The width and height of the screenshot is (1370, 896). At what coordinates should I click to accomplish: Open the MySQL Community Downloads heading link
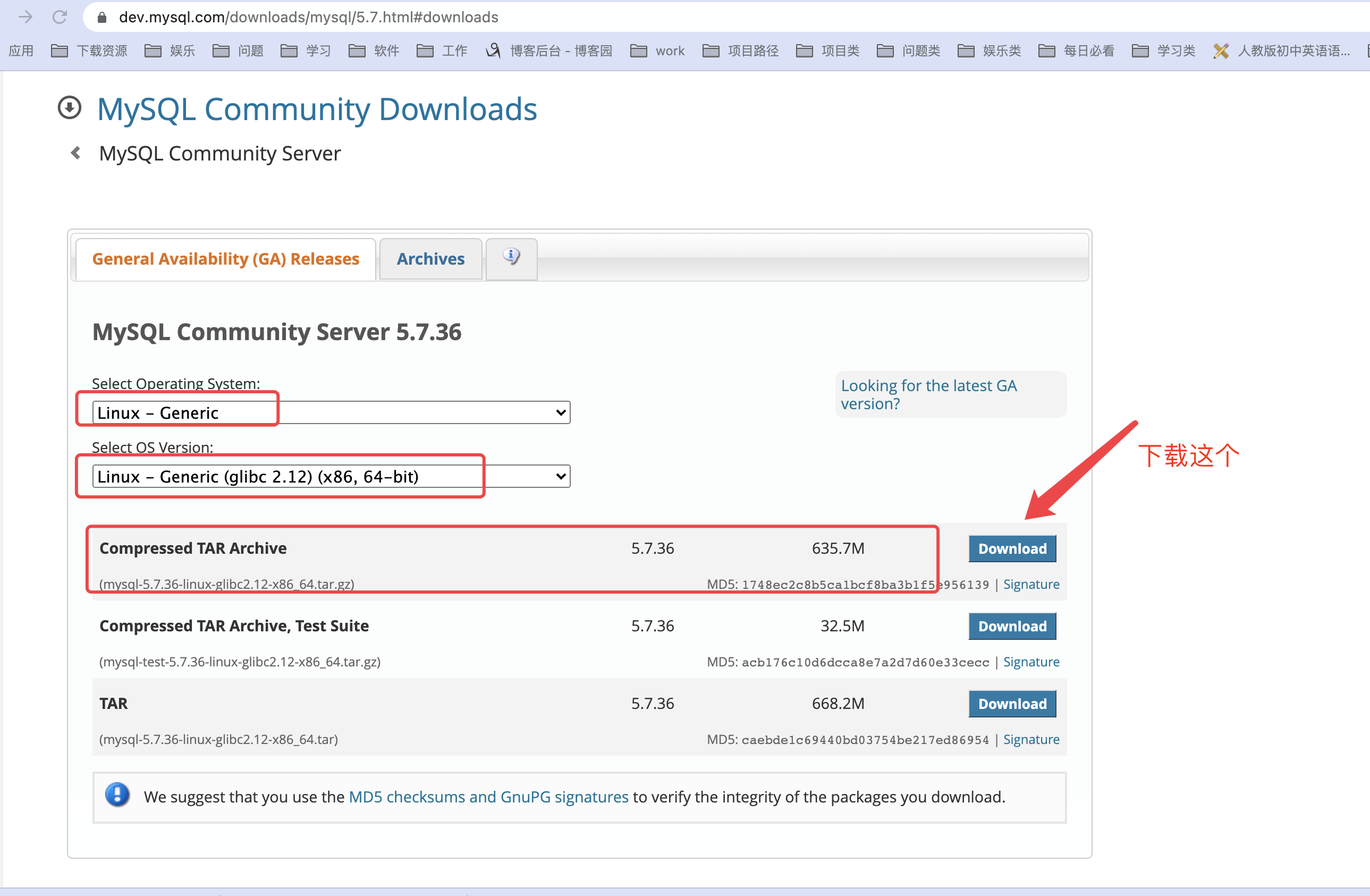[x=317, y=109]
